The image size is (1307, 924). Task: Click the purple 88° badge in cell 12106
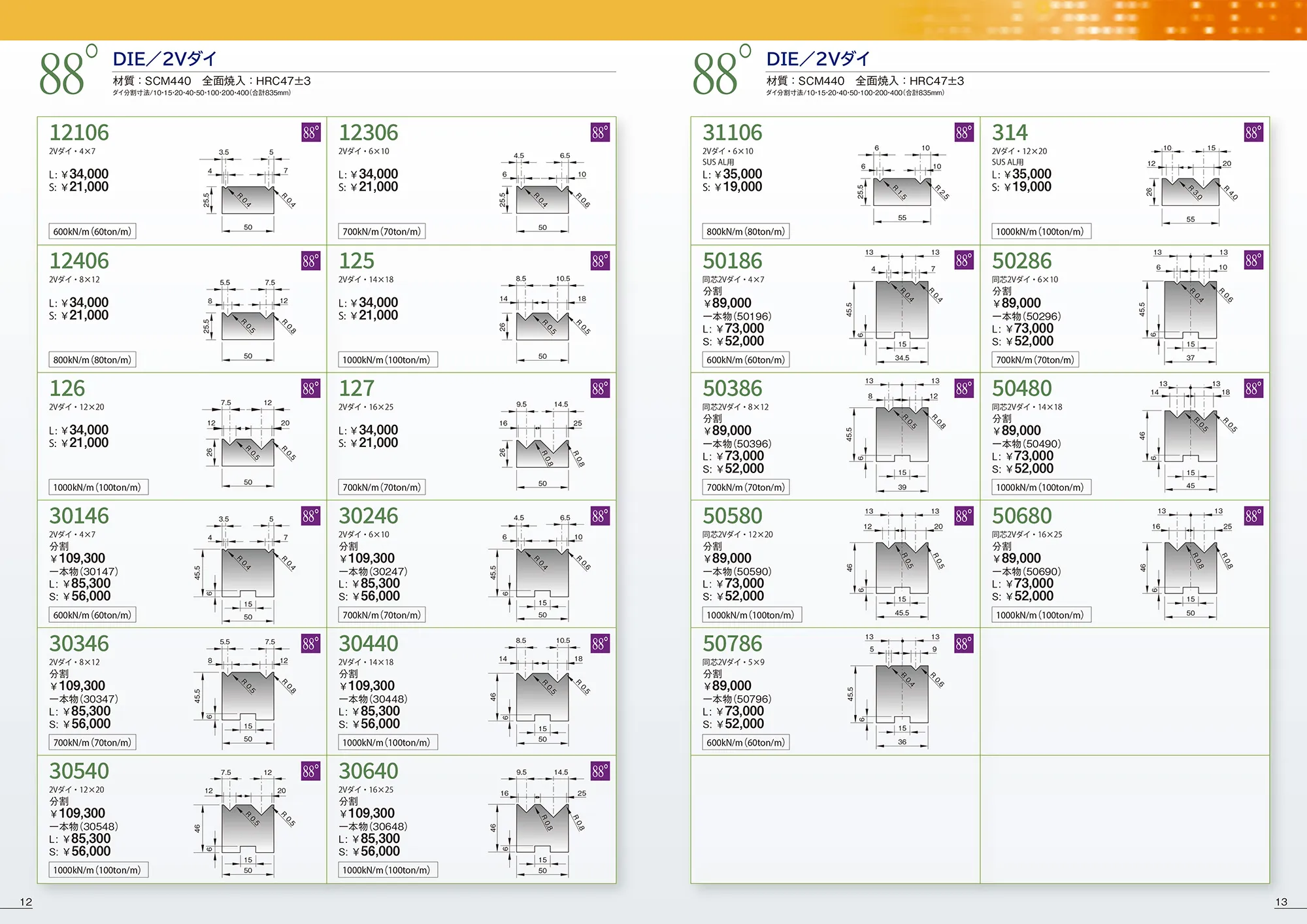point(310,133)
